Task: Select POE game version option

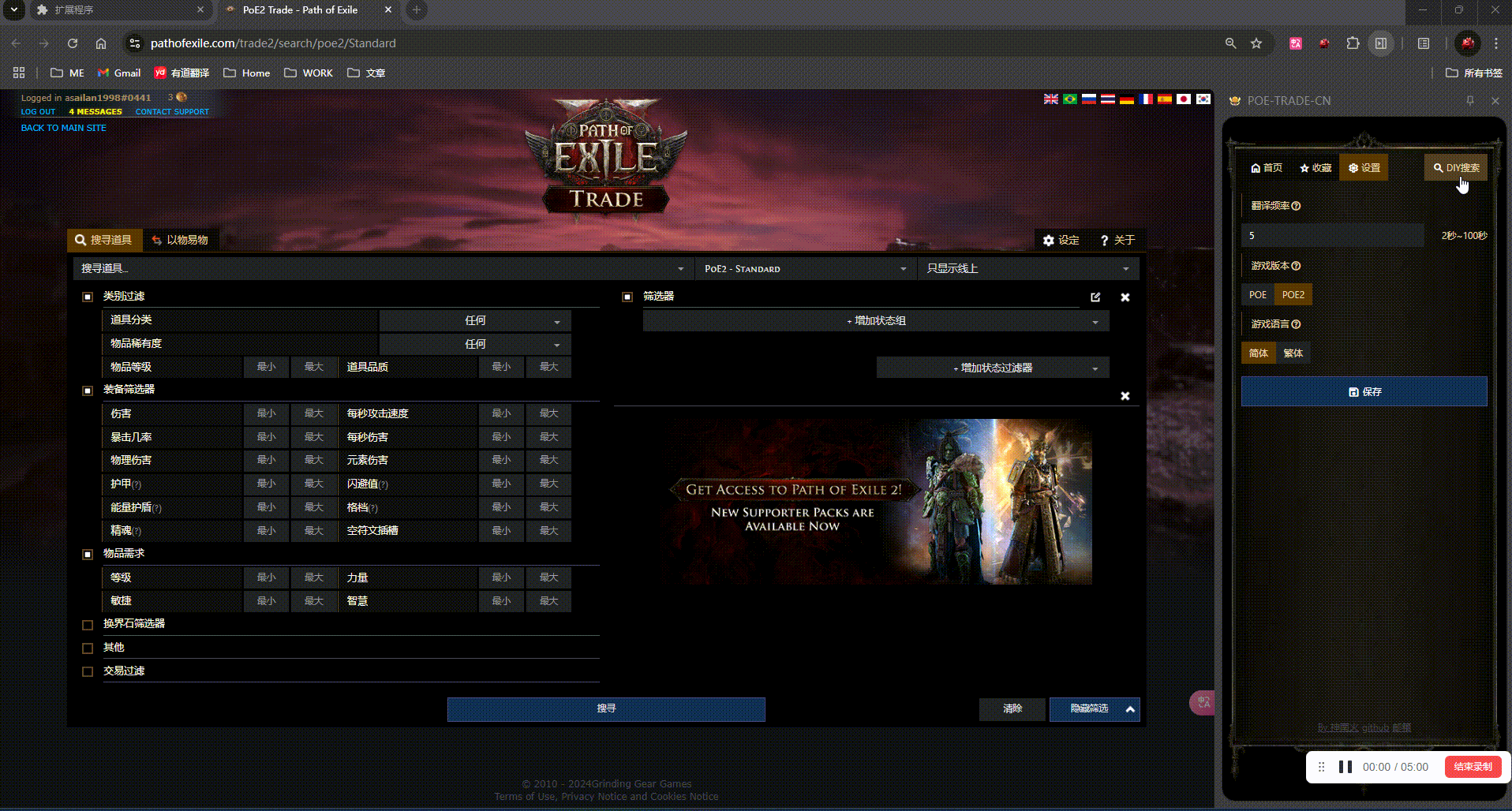Action: [x=1258, y=295]
